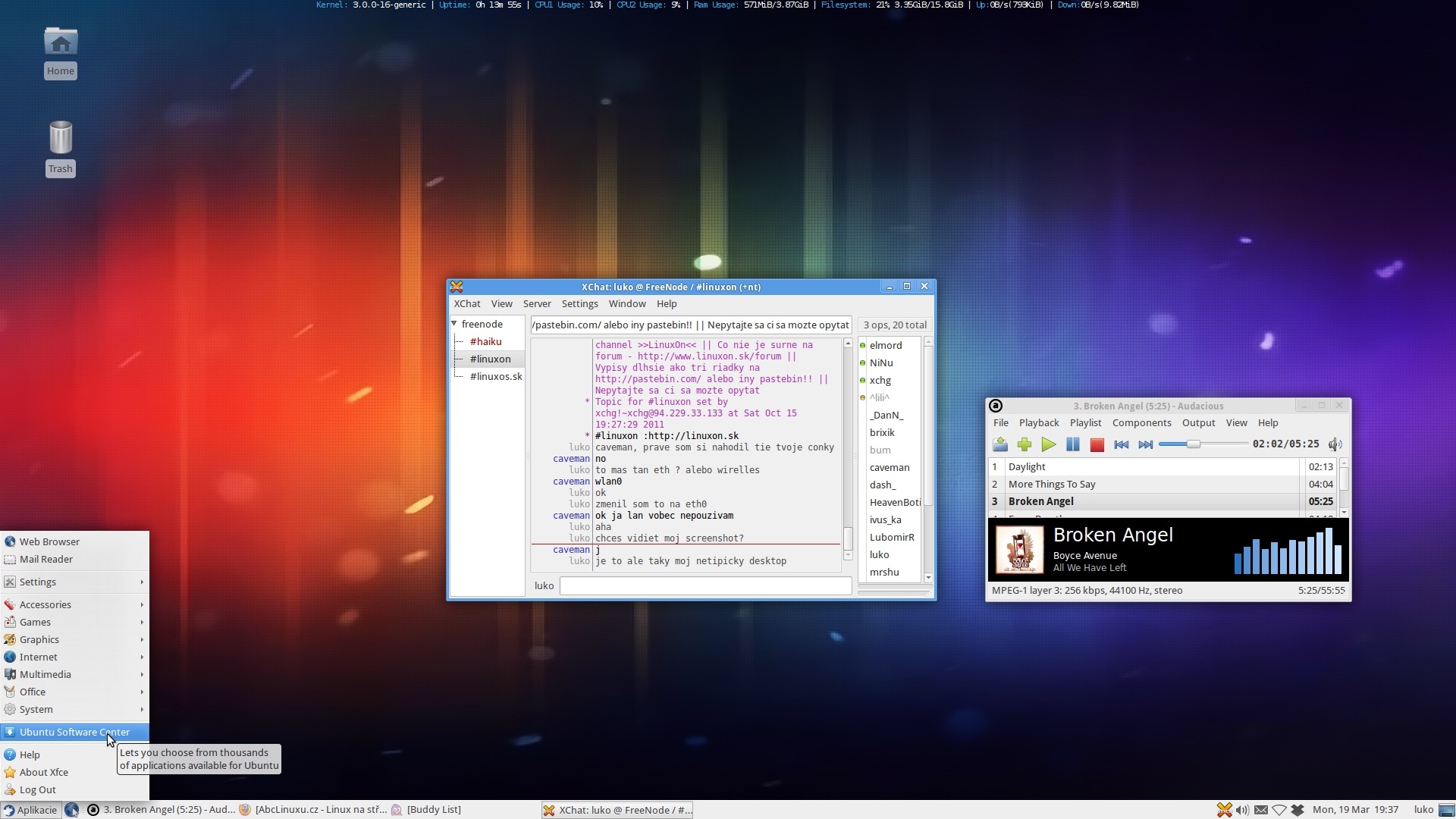Screen dimensions: 1456x819
Task: Open Trash desktop icon
Action: point(61,149)
